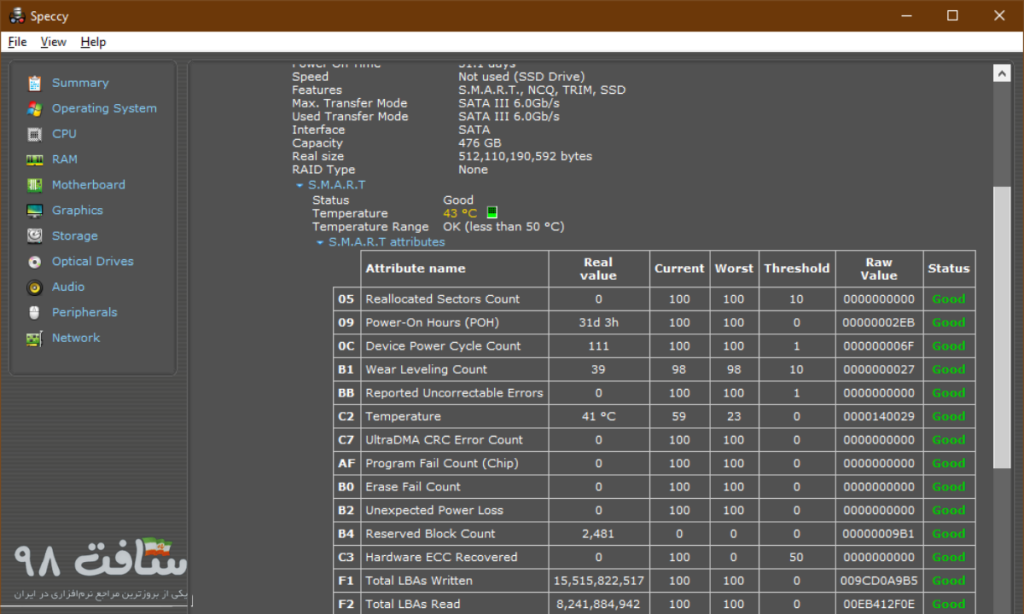
Task: Click the Attribute name column header
Action: (x=415, y=268)
